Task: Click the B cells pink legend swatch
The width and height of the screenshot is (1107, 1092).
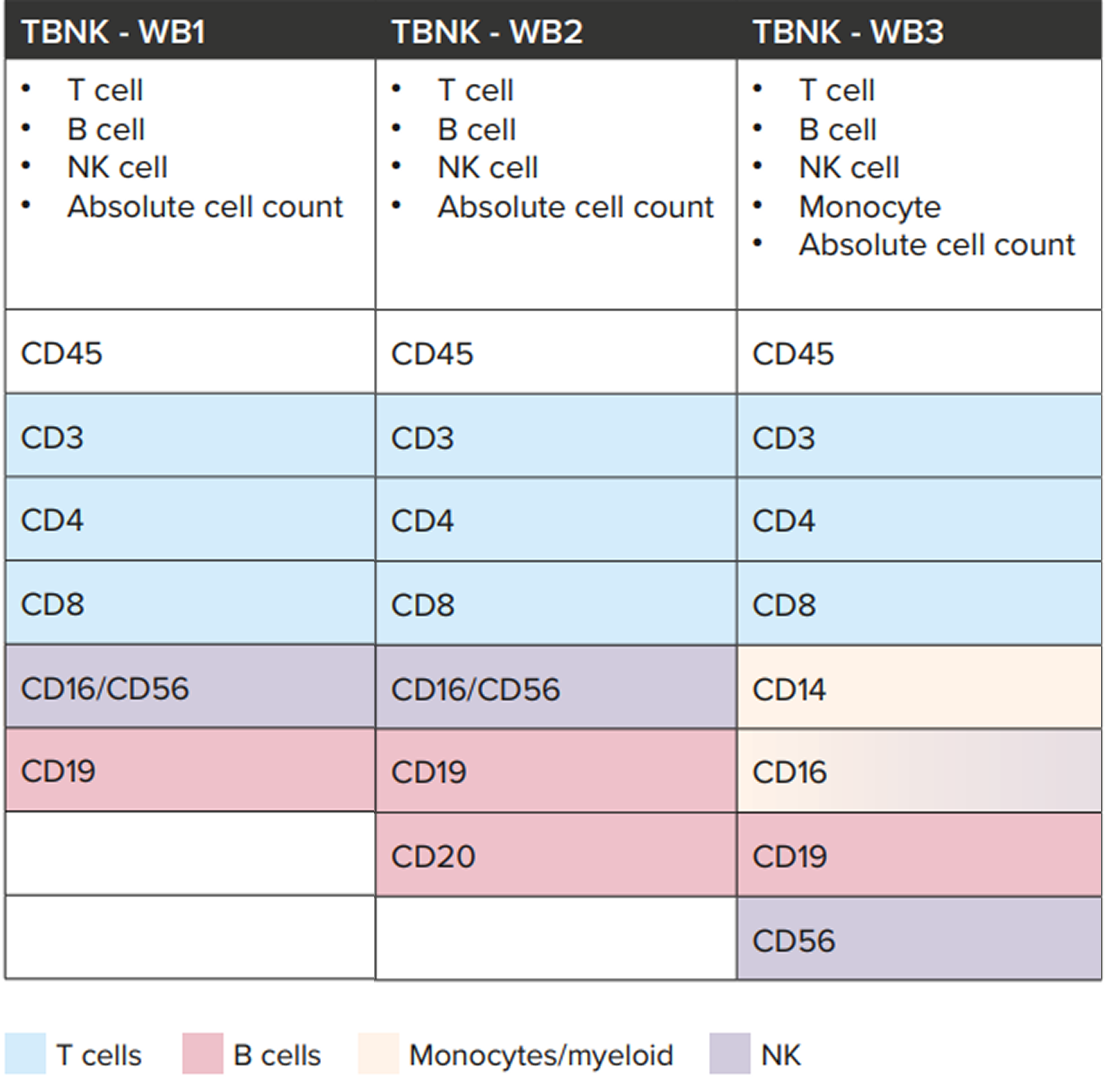Action: coord(203,1054)
